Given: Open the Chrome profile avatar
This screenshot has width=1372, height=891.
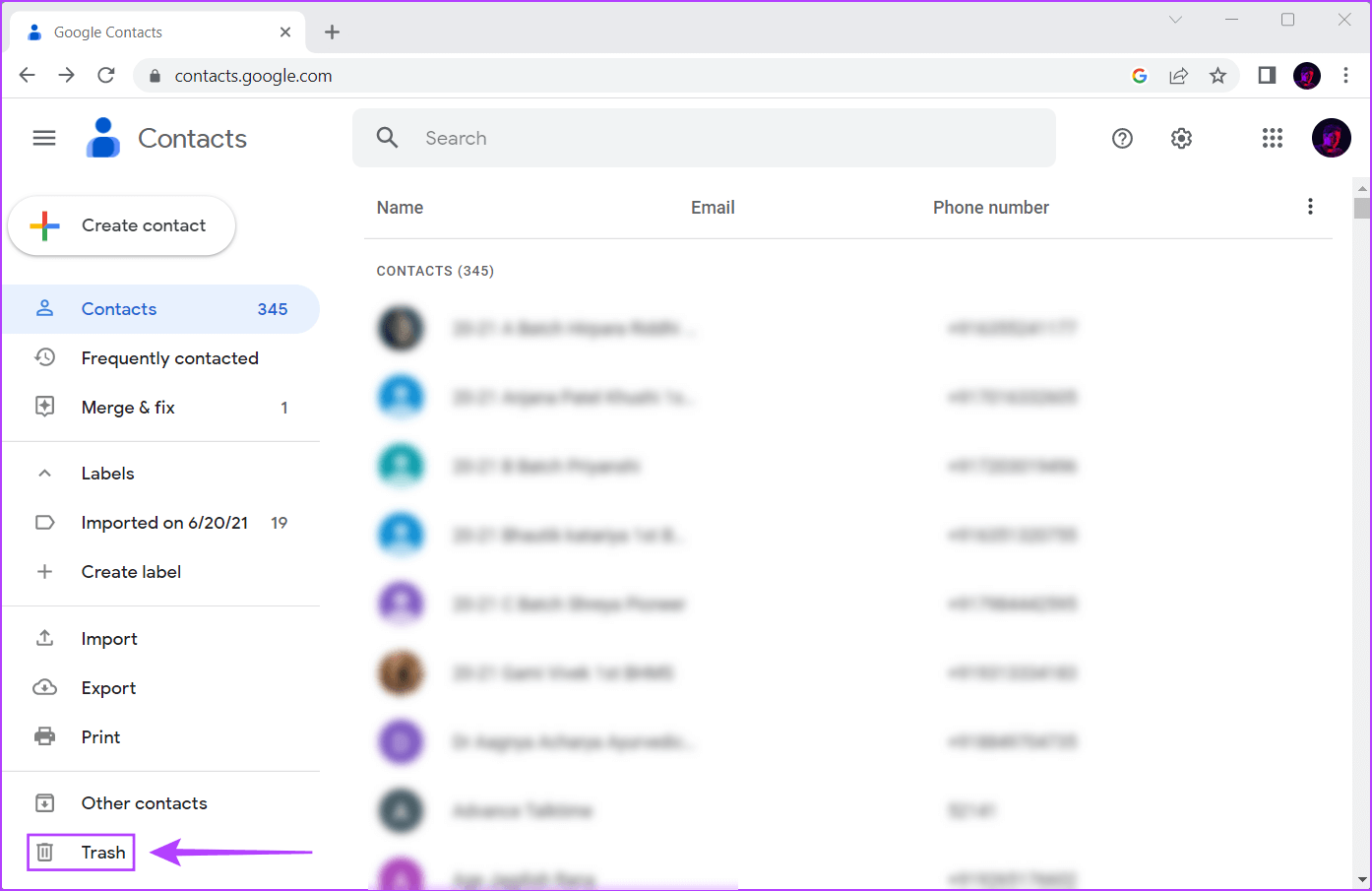Looking at the screenshot, I should point(1307,76).
